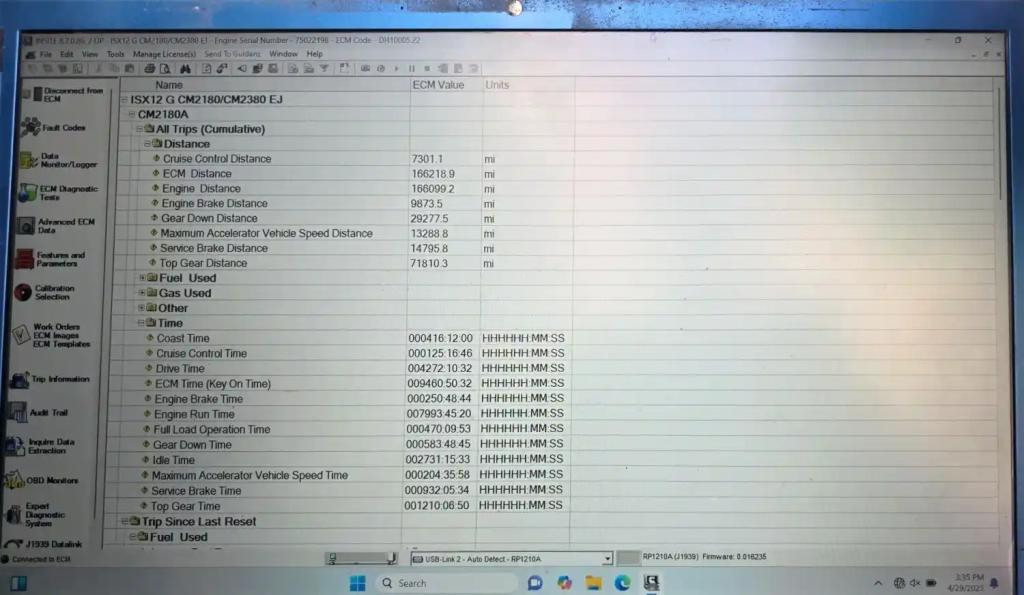This screenshot has height=595, width=1024.
Task: Click the binoculars Find toolbar icon
Action: [185, 69]
